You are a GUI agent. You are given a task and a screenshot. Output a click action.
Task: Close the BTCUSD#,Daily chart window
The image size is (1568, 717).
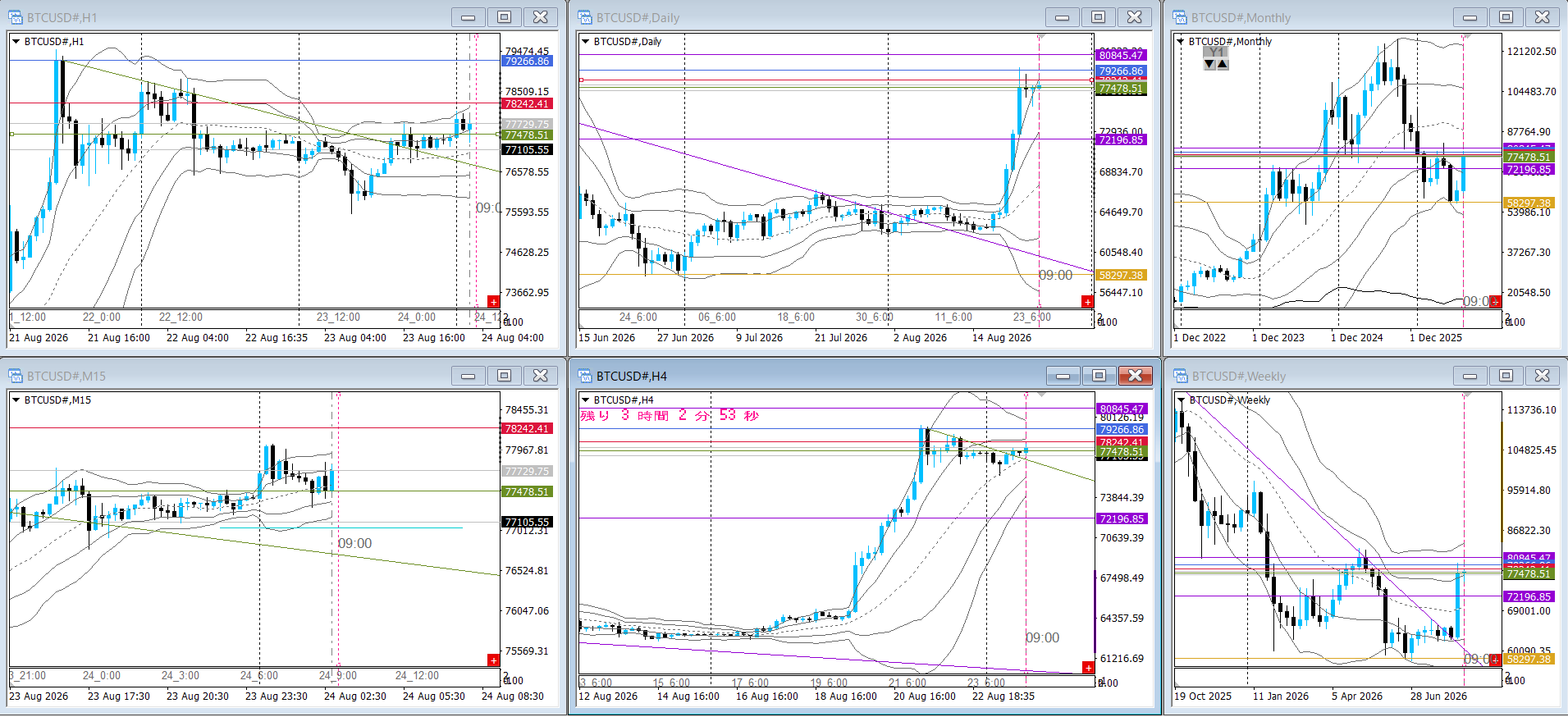tap(1134, 17)
